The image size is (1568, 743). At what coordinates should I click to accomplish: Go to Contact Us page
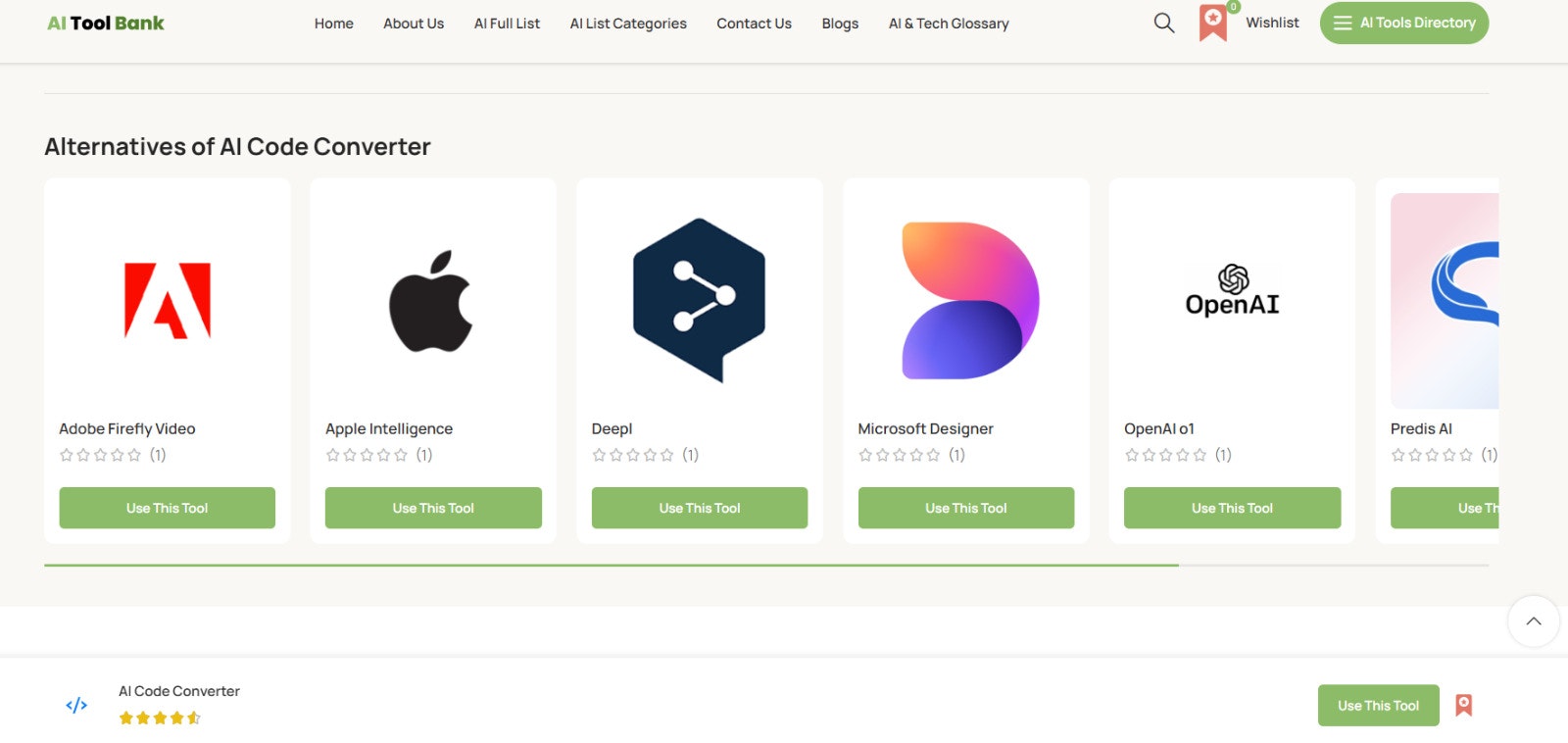tap(754, 24)
